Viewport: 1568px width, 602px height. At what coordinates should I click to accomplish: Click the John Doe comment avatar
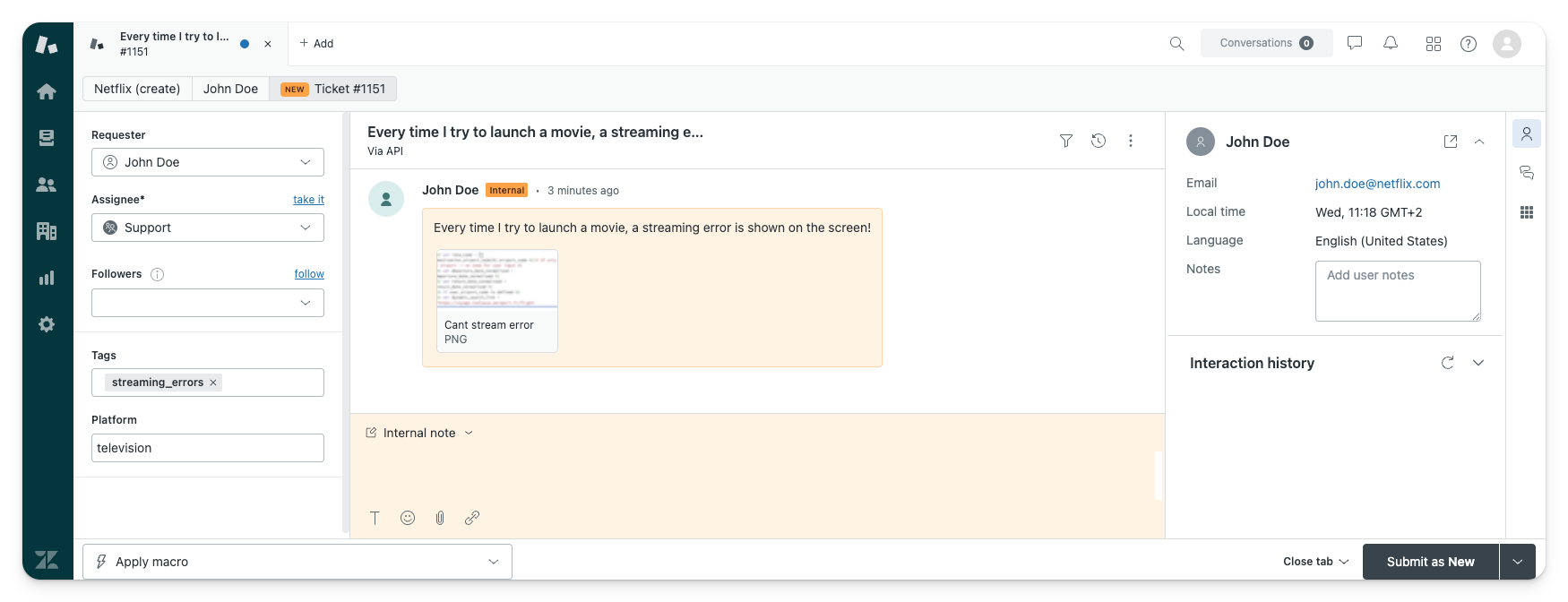point(386,199)
